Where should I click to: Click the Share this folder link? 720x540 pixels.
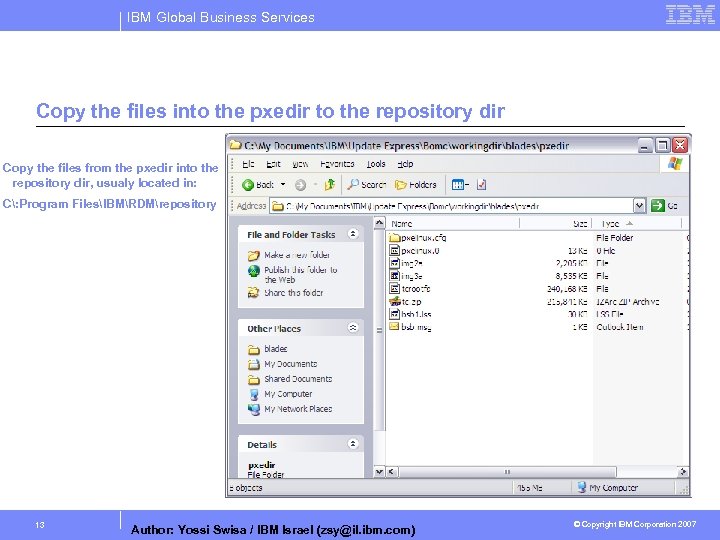293,292
